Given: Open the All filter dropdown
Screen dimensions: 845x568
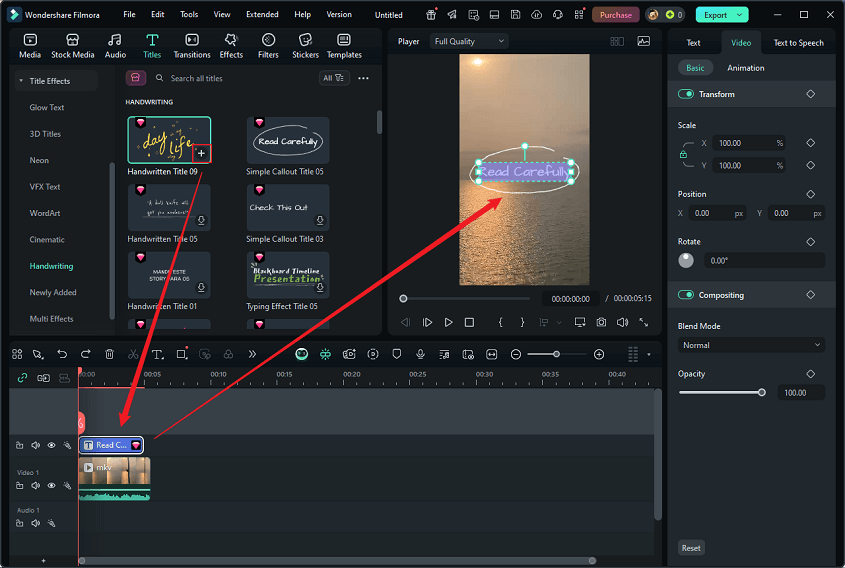Looking at the screenshot, I should click(334, 78).
